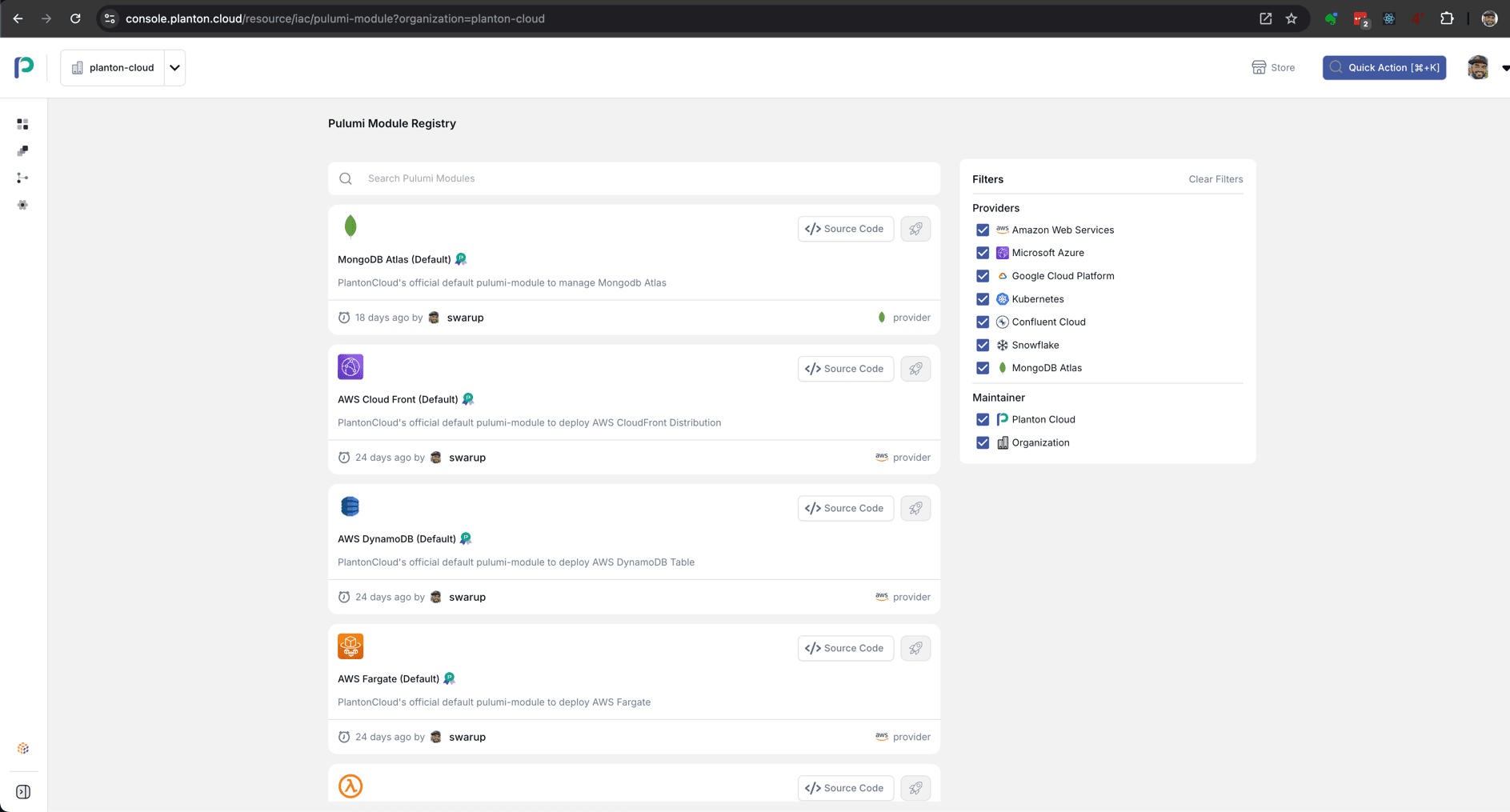Bookmark this page with the star icon
The height and width of the screenshot is (812, 1510).
(x=1292, y=18)
